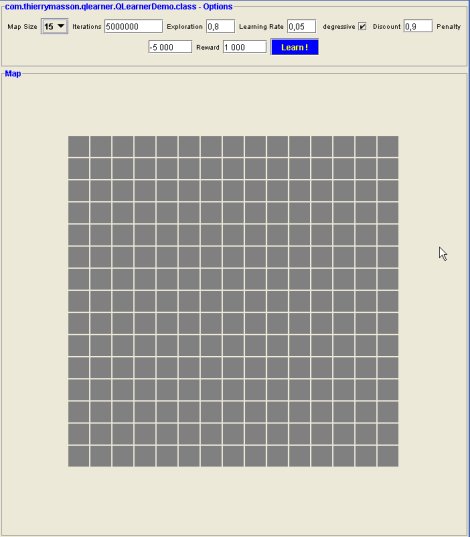Focus the Penalty field showing -5 000
This screenshot has width=470, height=537.
pos(170,47)
